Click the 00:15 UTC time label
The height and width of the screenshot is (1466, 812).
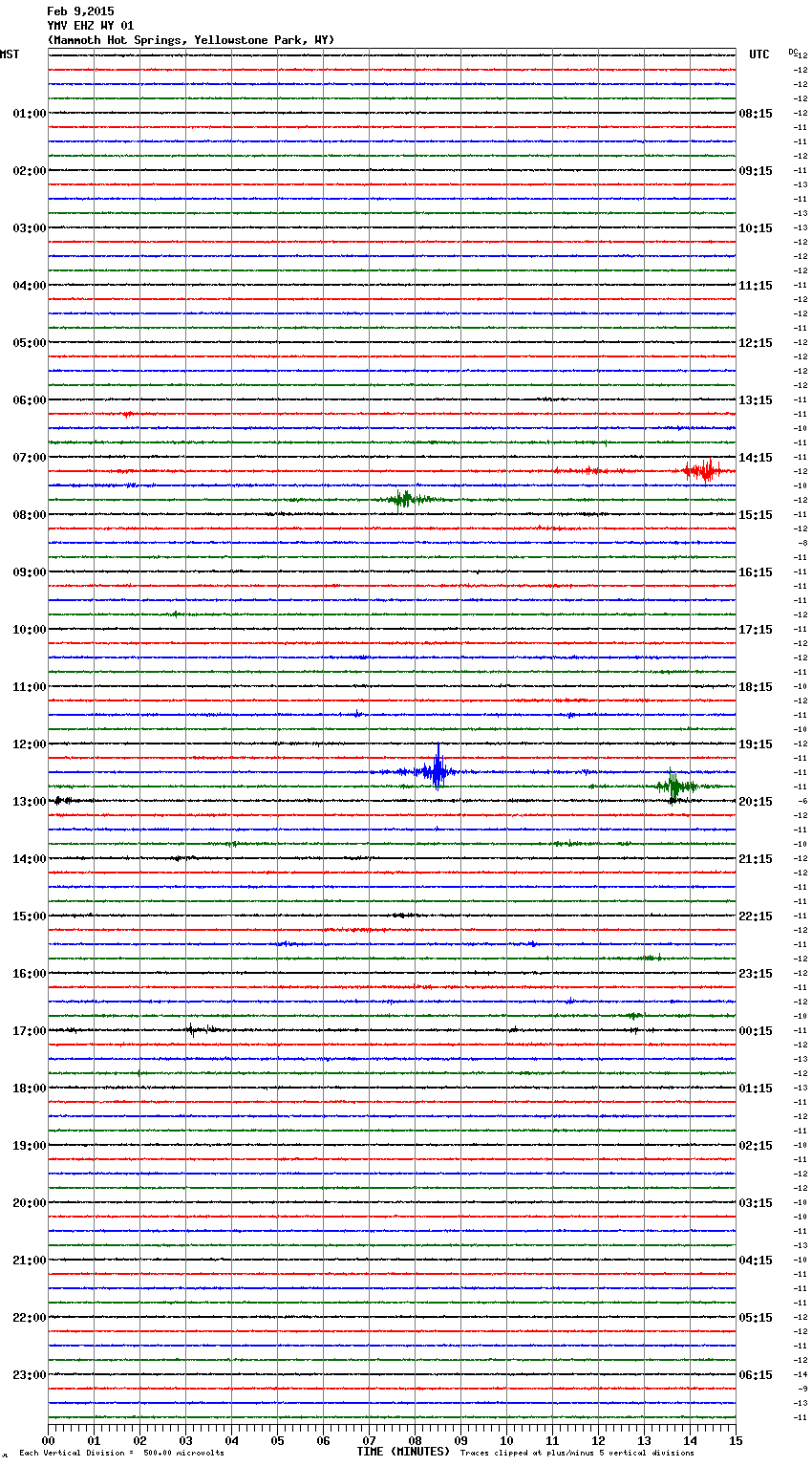[756, 1030]
